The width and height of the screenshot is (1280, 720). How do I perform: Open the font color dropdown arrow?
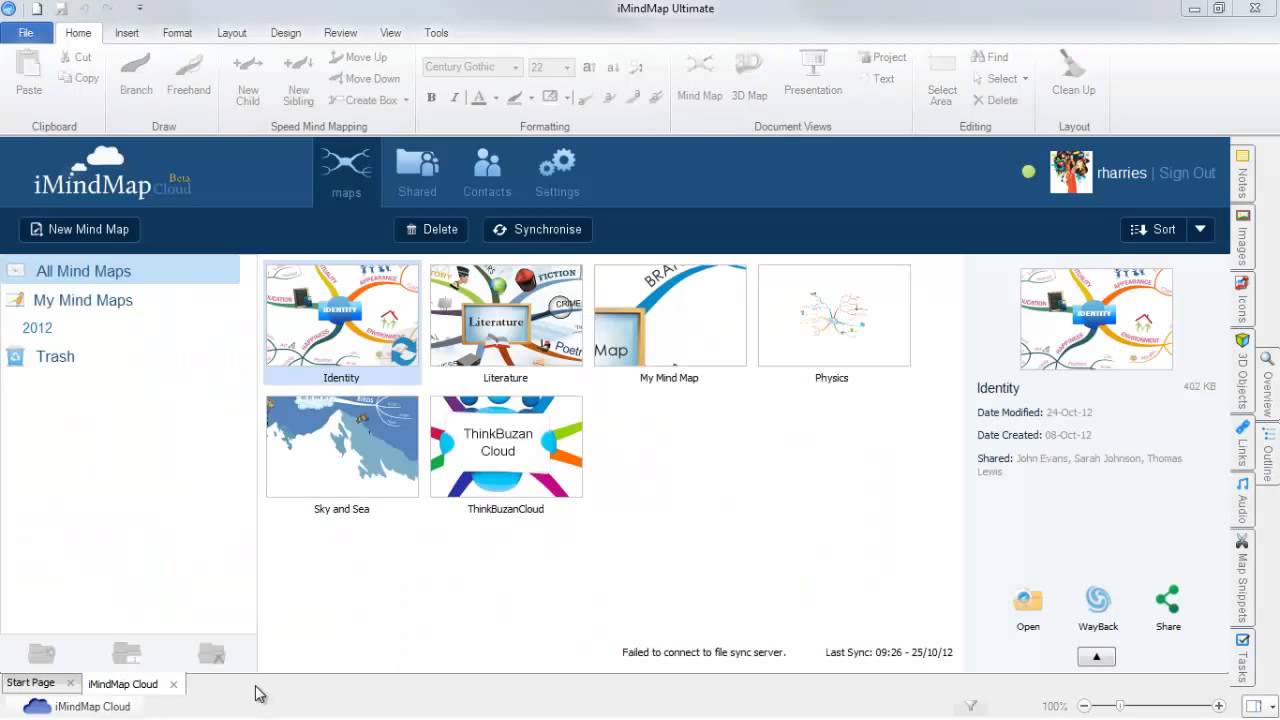pyautogui.click(x=496, y=98)
